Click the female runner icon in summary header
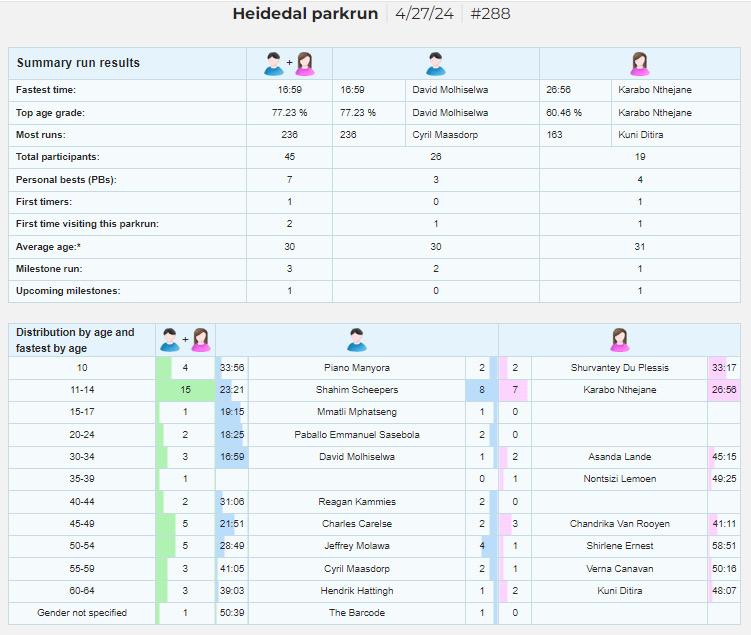 (x=639, y=64)
